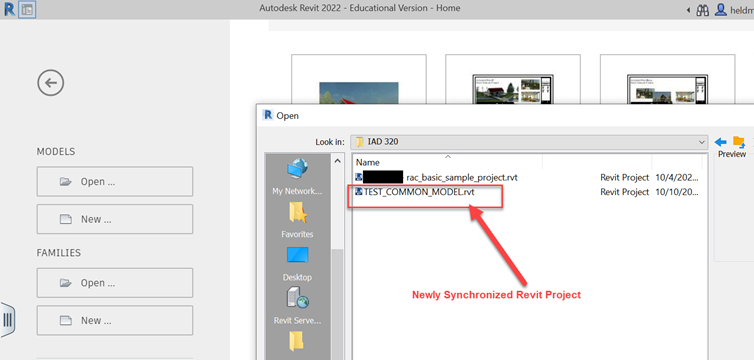The image size is (754, 360).
Task: Click the binoculars search icon
Action: tap(703, 10)
